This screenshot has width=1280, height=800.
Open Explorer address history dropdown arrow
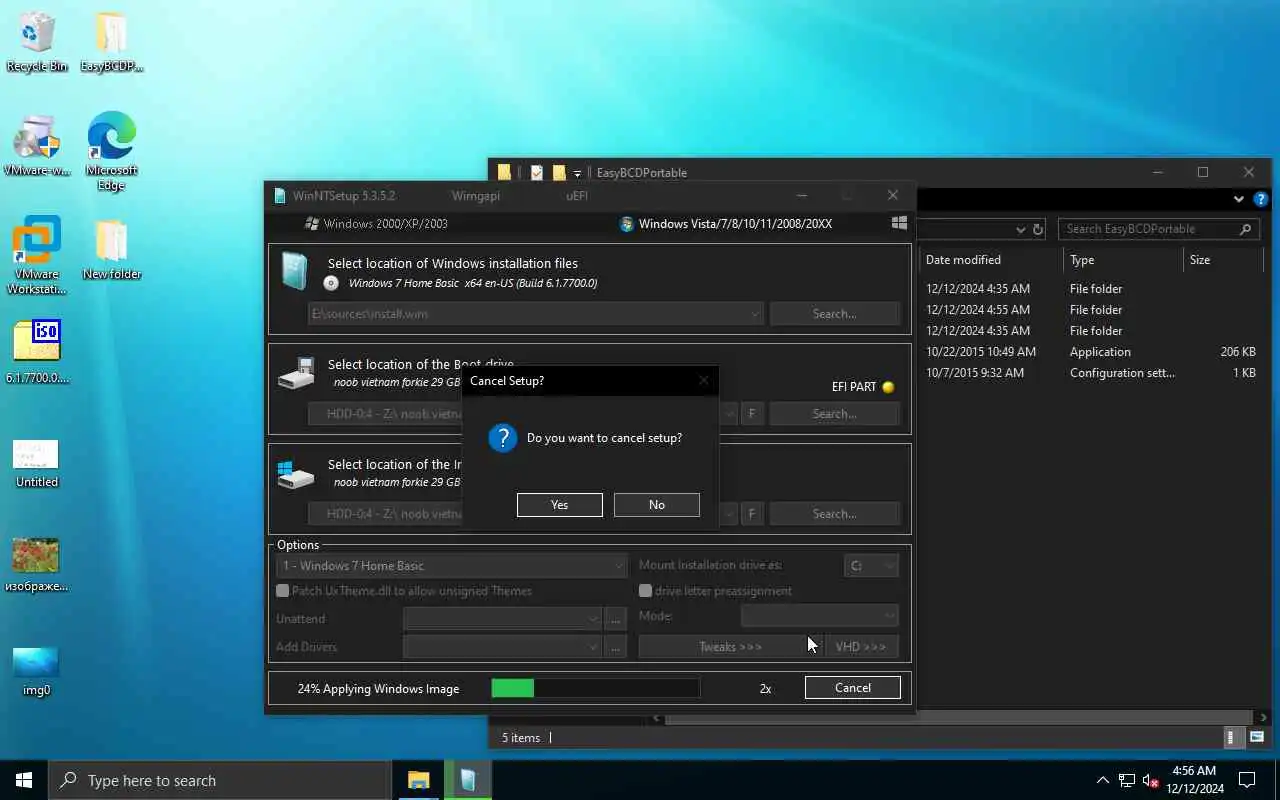point(1020,229)
